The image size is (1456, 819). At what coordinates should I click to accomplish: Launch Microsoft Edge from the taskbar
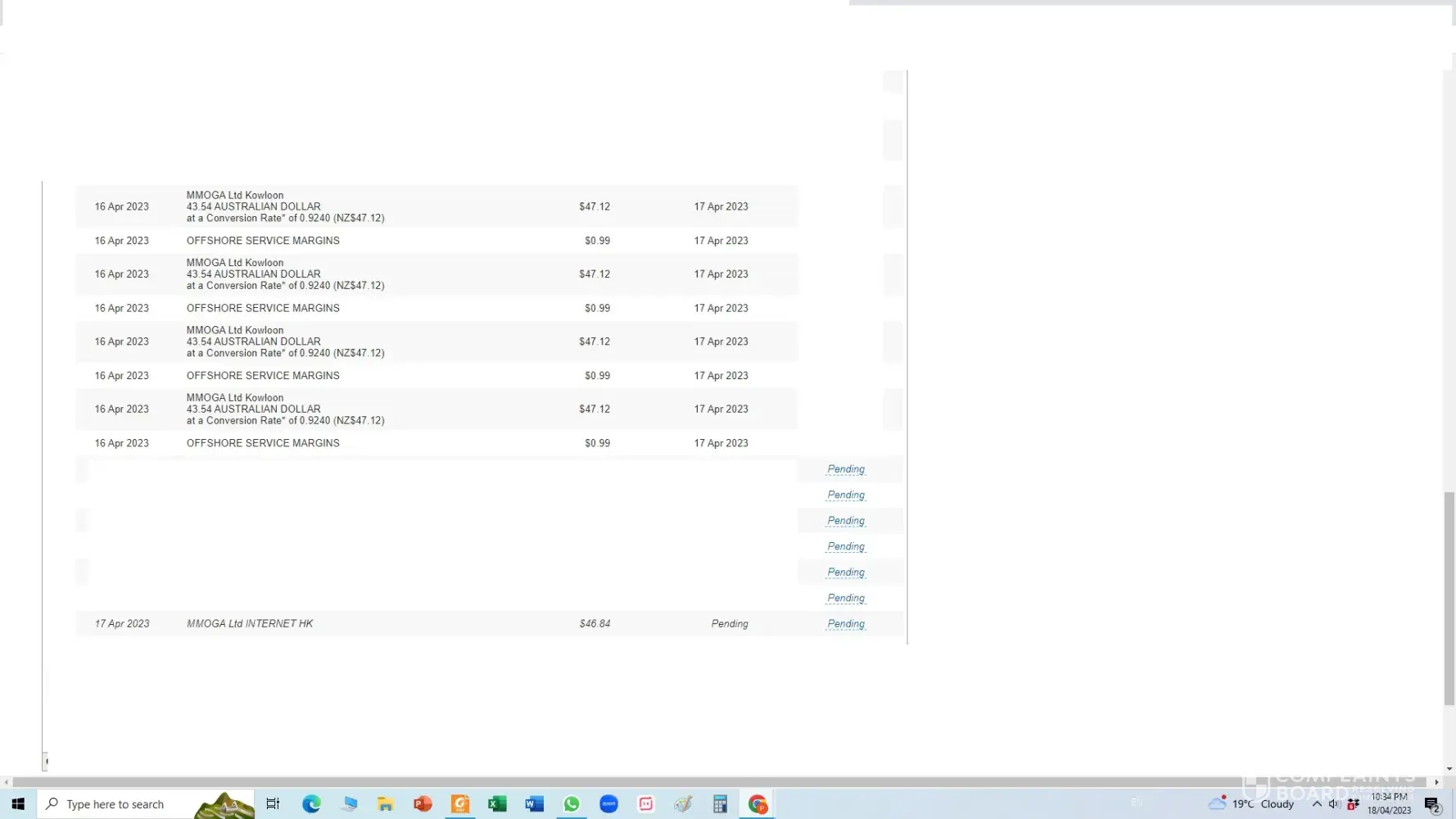[x=311, y=804]
